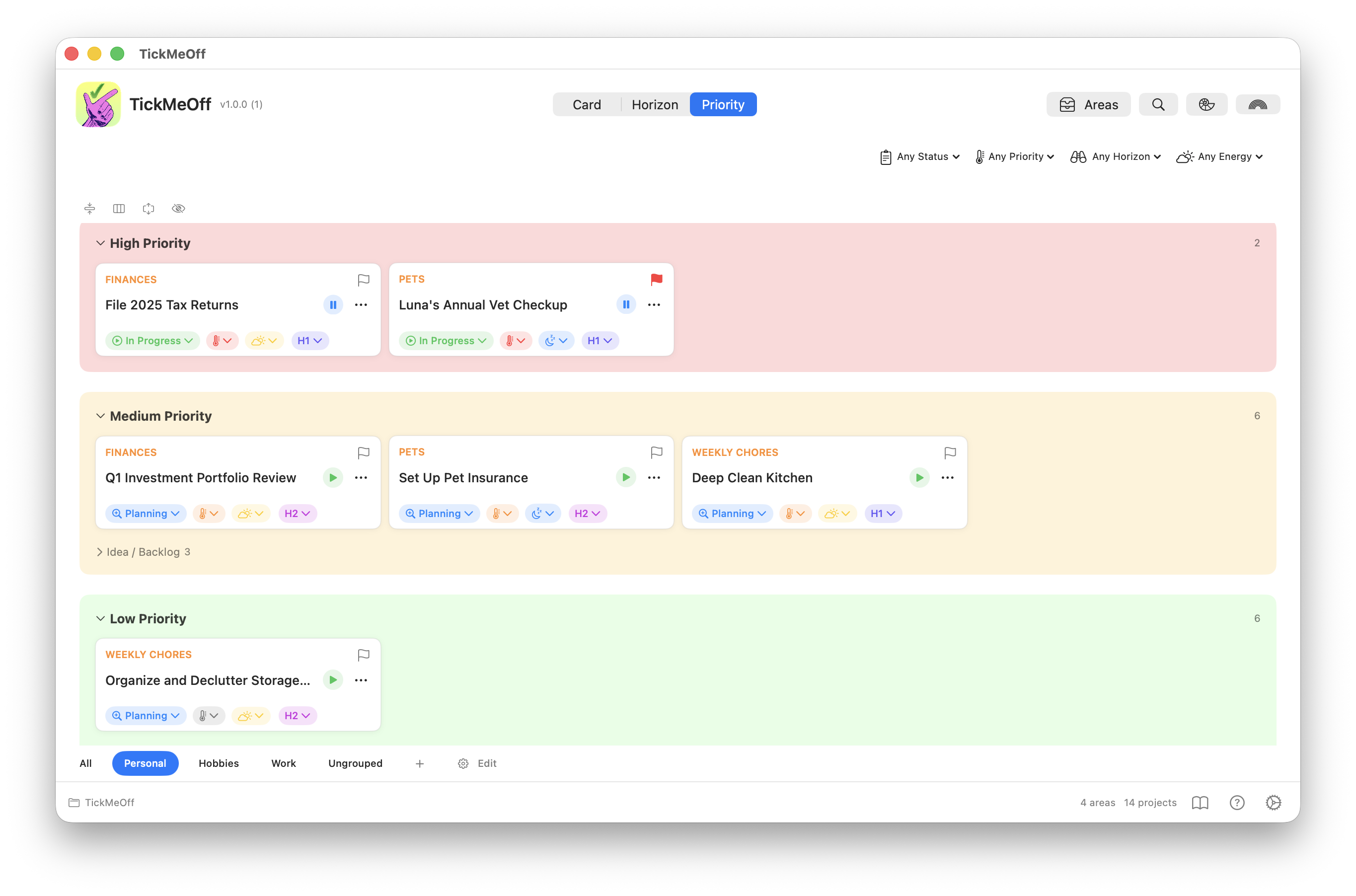Open the ellipsis menu on Set Up Pet Insurance
The height and width of the screenshot is (896, 1356).
point(654,478)
